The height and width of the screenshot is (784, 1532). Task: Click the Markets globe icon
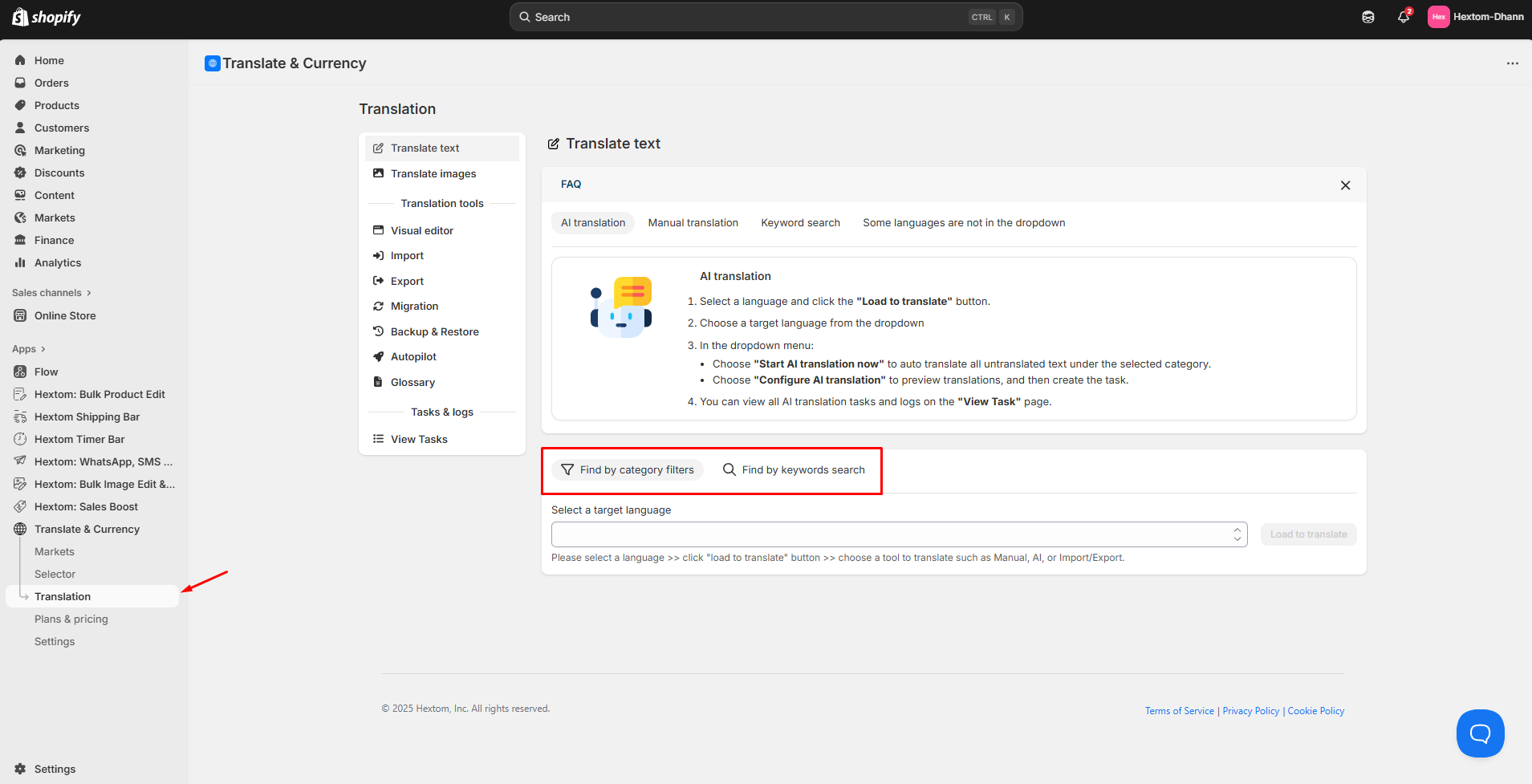click(x=20, y=217)
